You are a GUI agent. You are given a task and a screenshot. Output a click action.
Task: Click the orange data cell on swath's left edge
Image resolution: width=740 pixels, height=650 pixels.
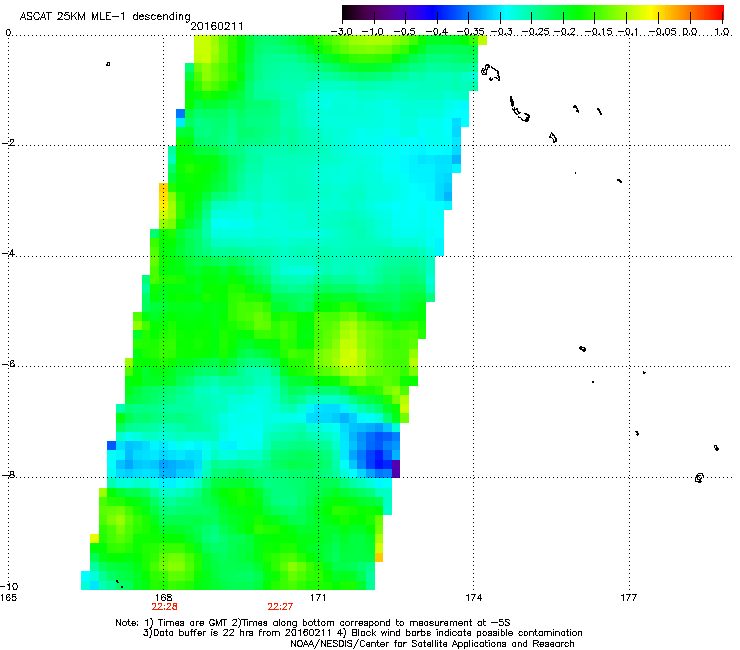click(x=163, y=192)
